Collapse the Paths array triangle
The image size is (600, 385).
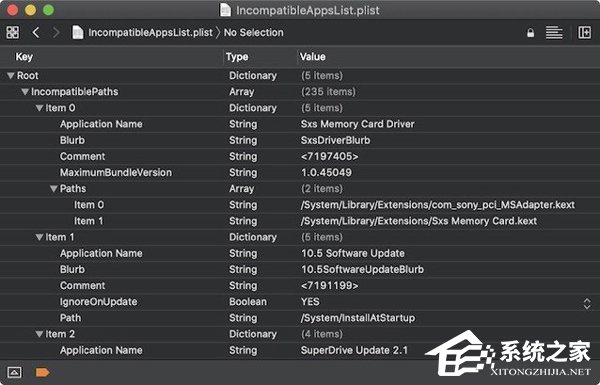[54, 189]
